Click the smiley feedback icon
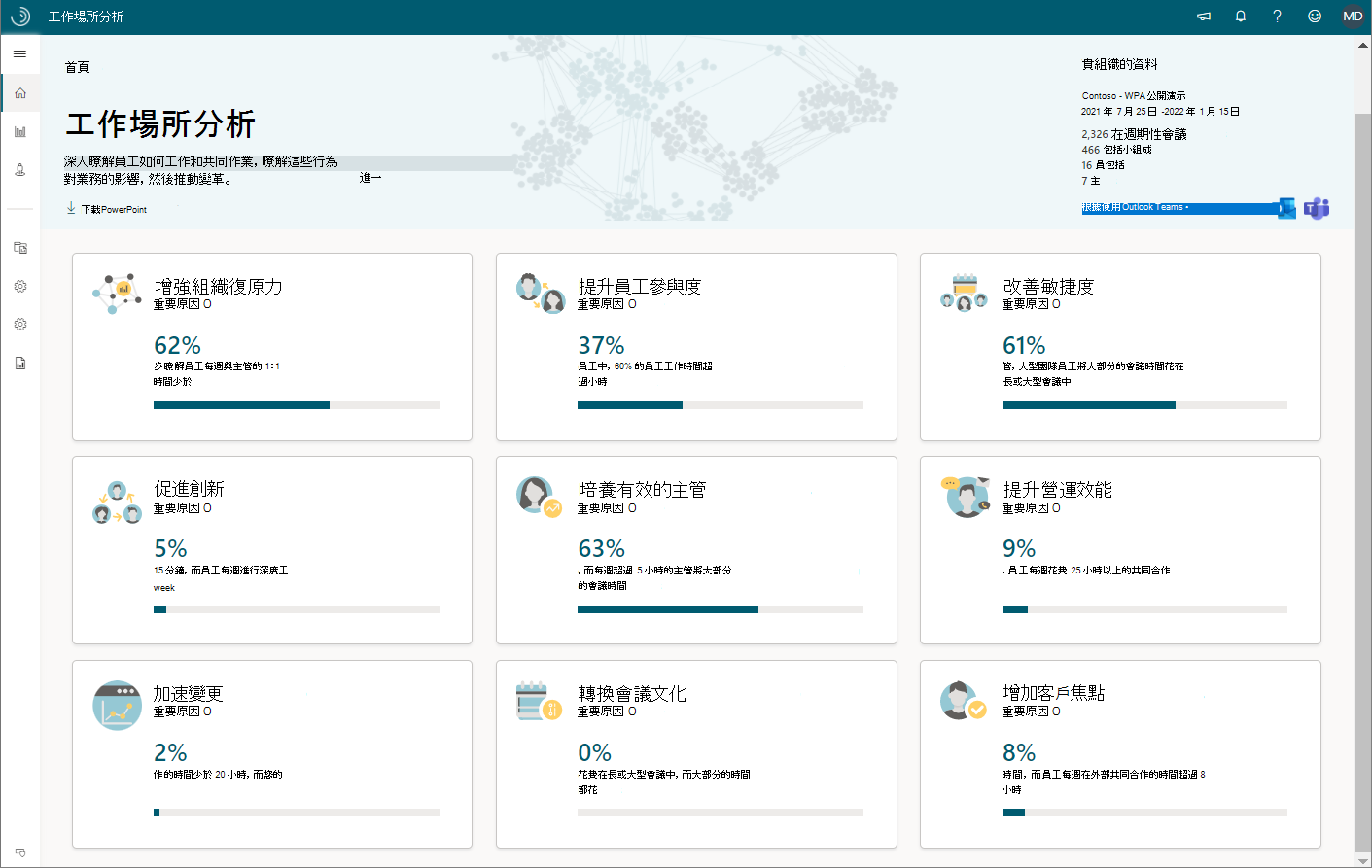This screenshot has height=868, width=1372. pos(1315,17)
